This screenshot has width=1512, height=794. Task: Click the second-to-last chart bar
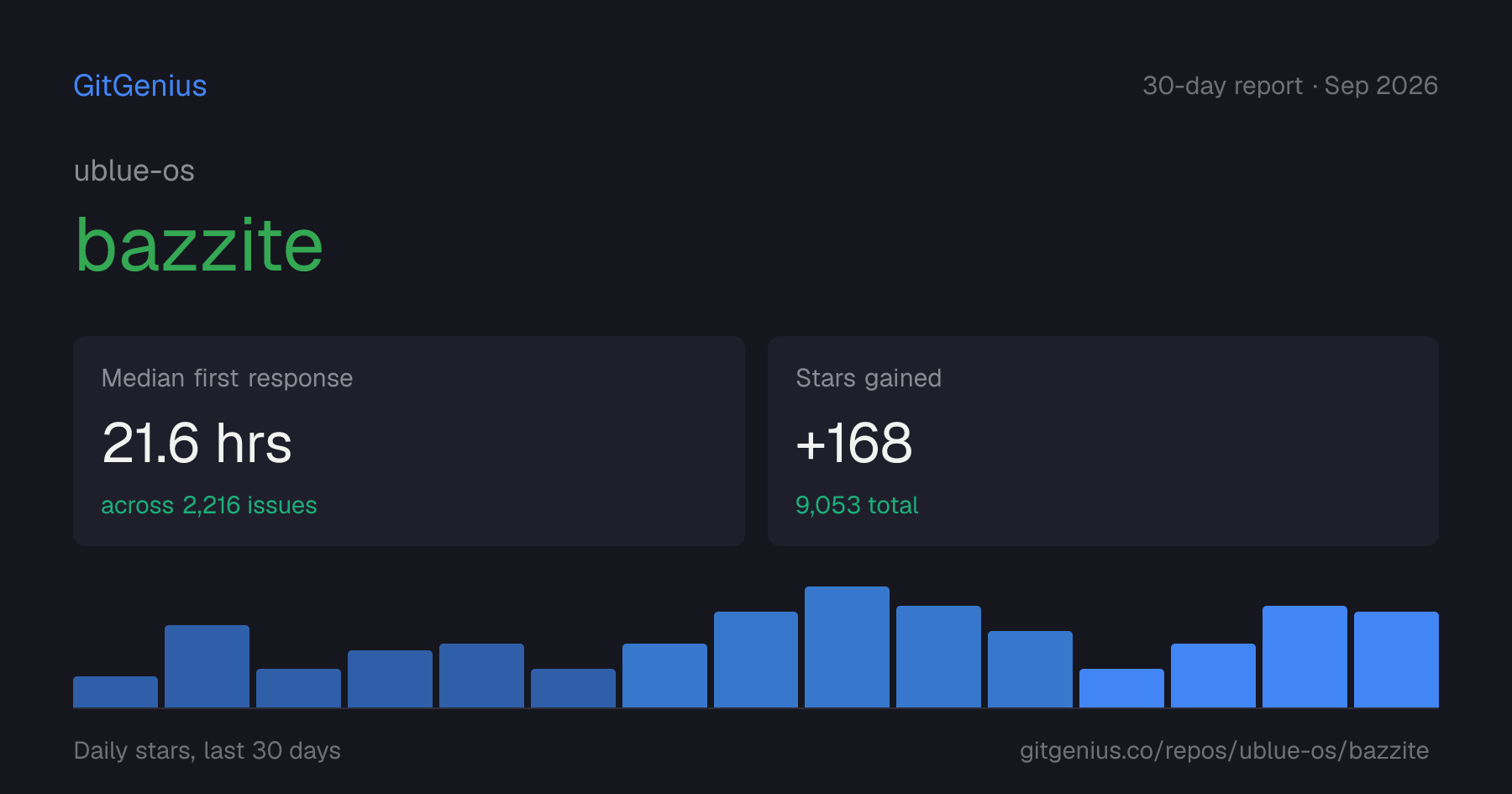point(1305,656)
